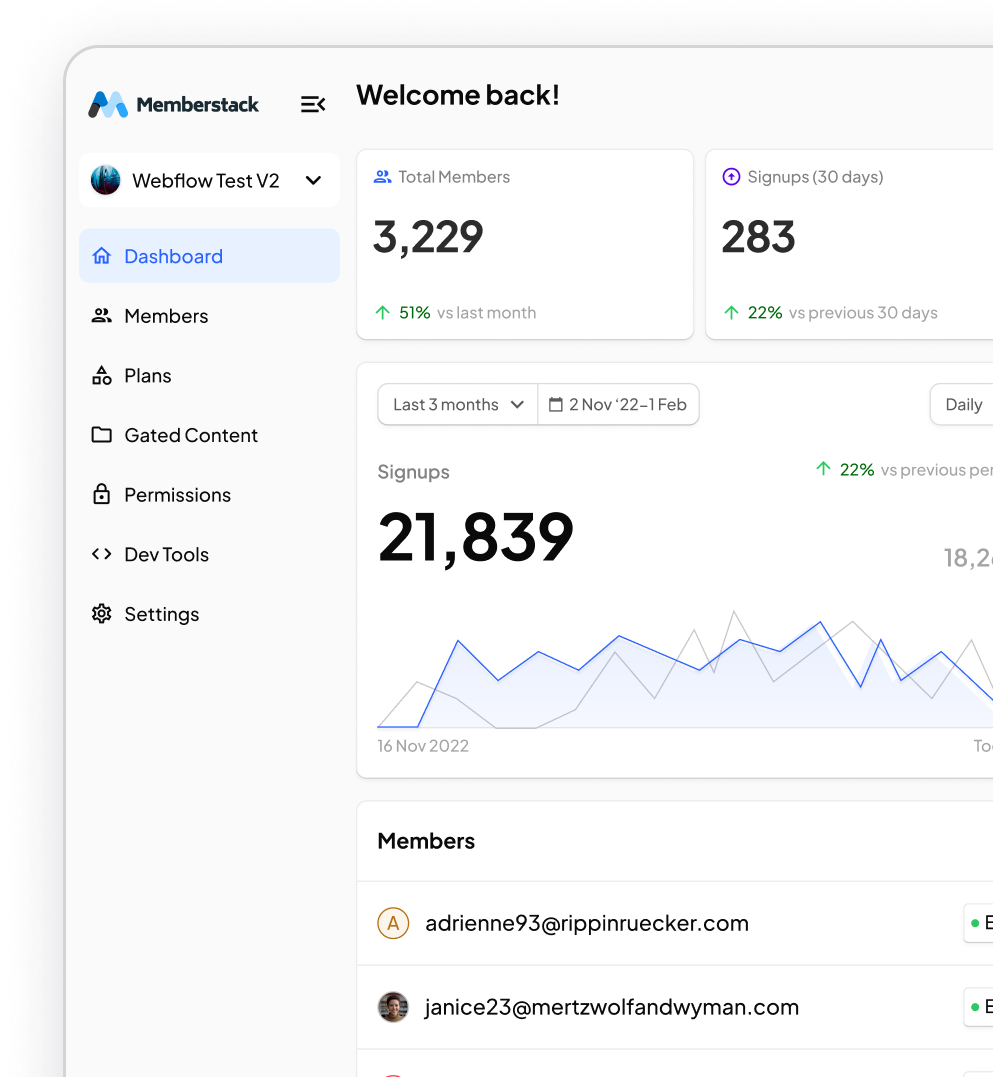Click the Dev Tools code icon
This screenshot has height=1077, width=993.
(x=101, y=554)
